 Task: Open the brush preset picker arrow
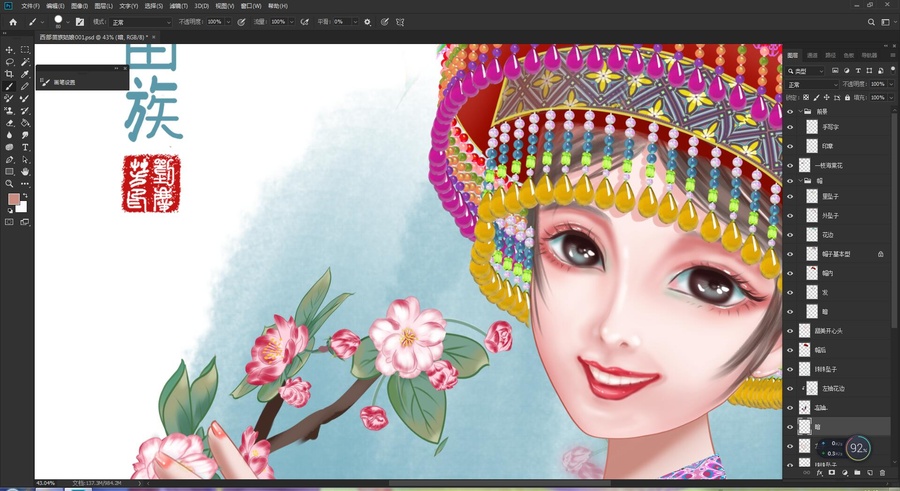(68, 22)
